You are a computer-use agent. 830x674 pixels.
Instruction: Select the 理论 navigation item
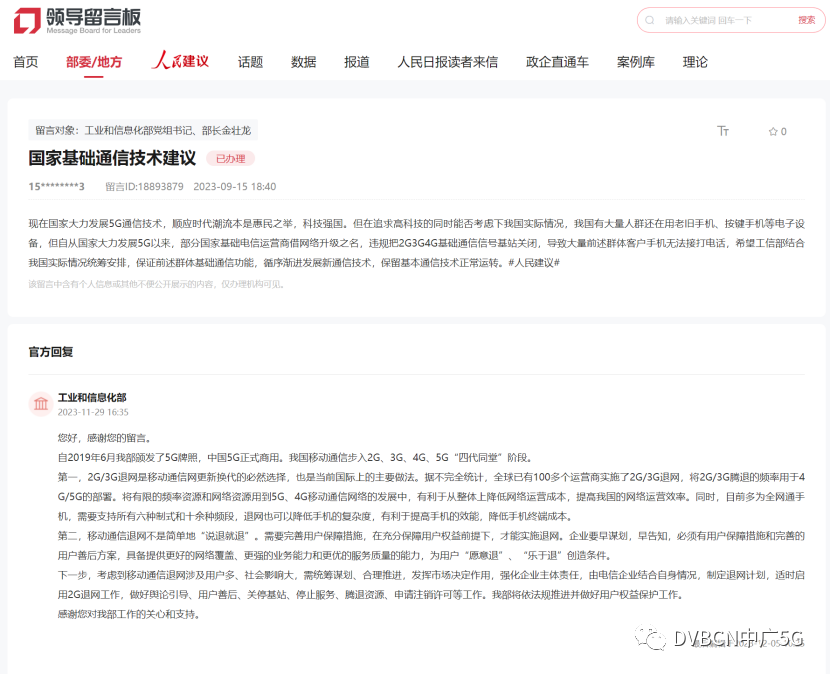(695, 62)
